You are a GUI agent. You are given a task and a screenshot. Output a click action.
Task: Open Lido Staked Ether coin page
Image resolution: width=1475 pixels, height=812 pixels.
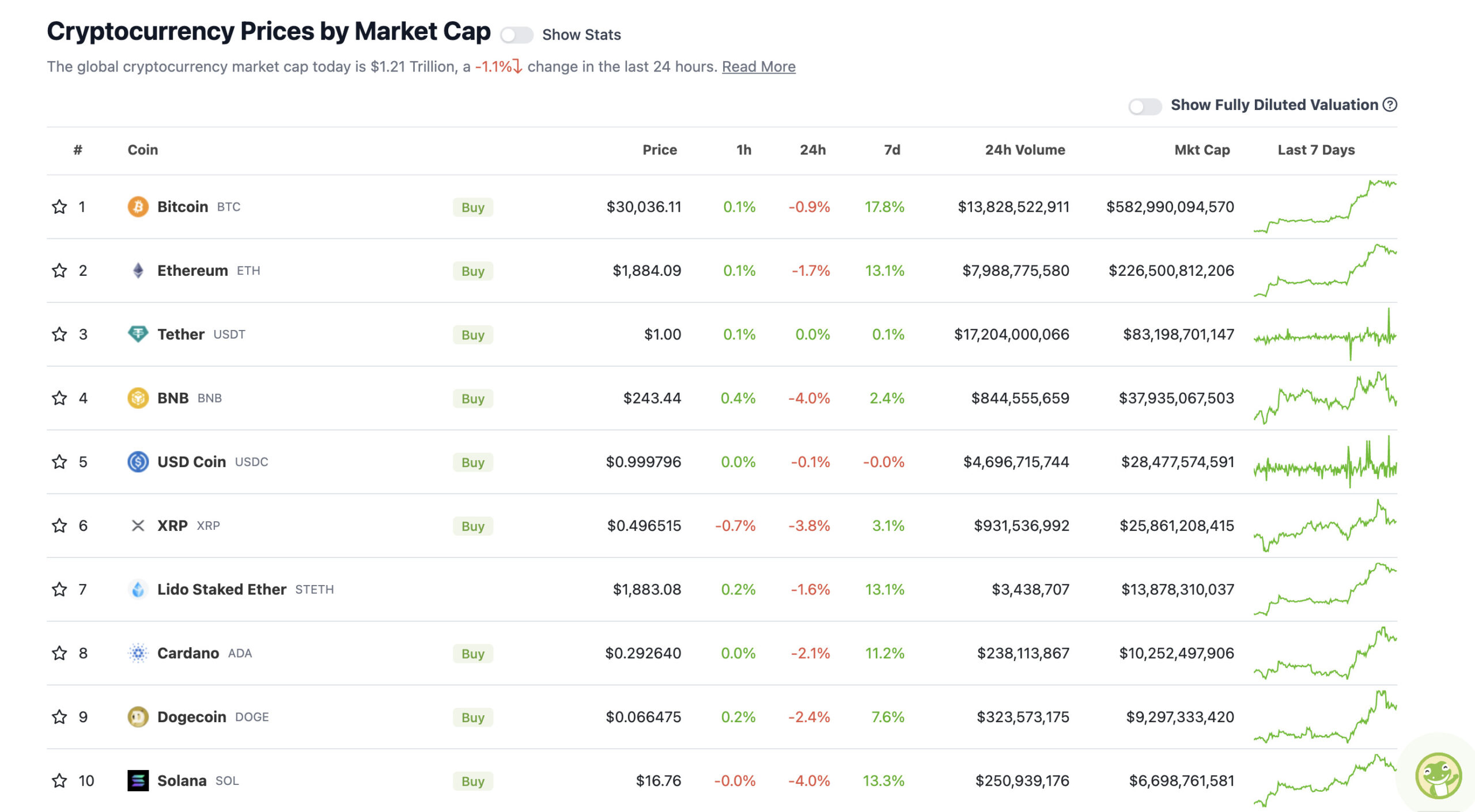[222, 590]
